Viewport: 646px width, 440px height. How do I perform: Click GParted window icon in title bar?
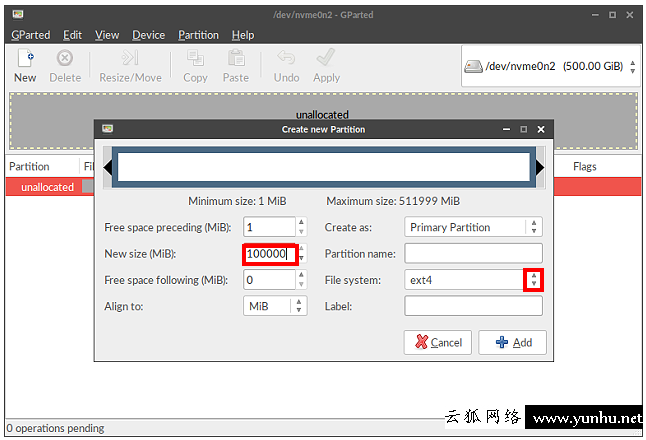(18, 15)
